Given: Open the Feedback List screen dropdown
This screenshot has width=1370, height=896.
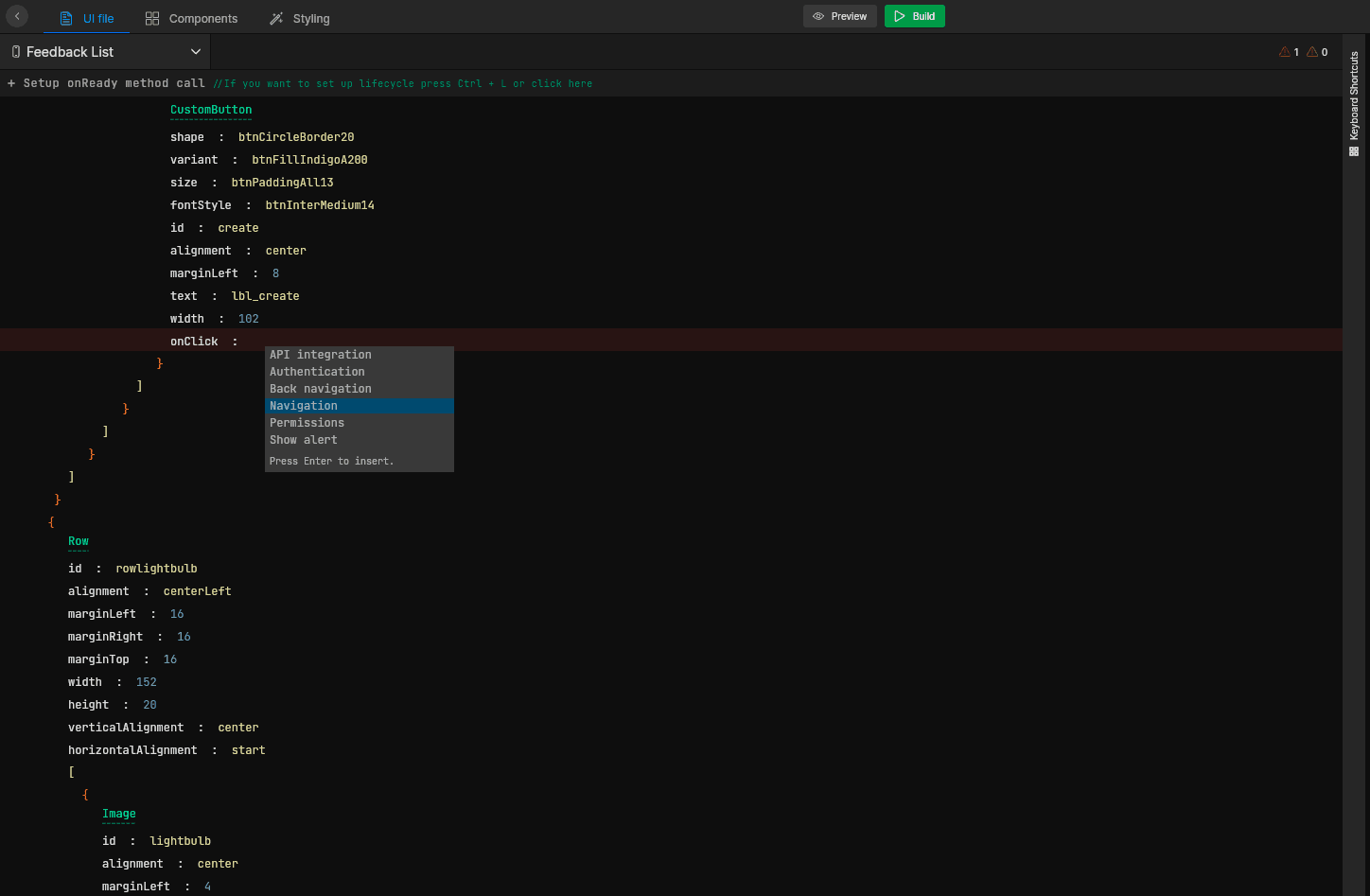Looking at the screenshot, I should pyautogui.click(x=106, y=52).
